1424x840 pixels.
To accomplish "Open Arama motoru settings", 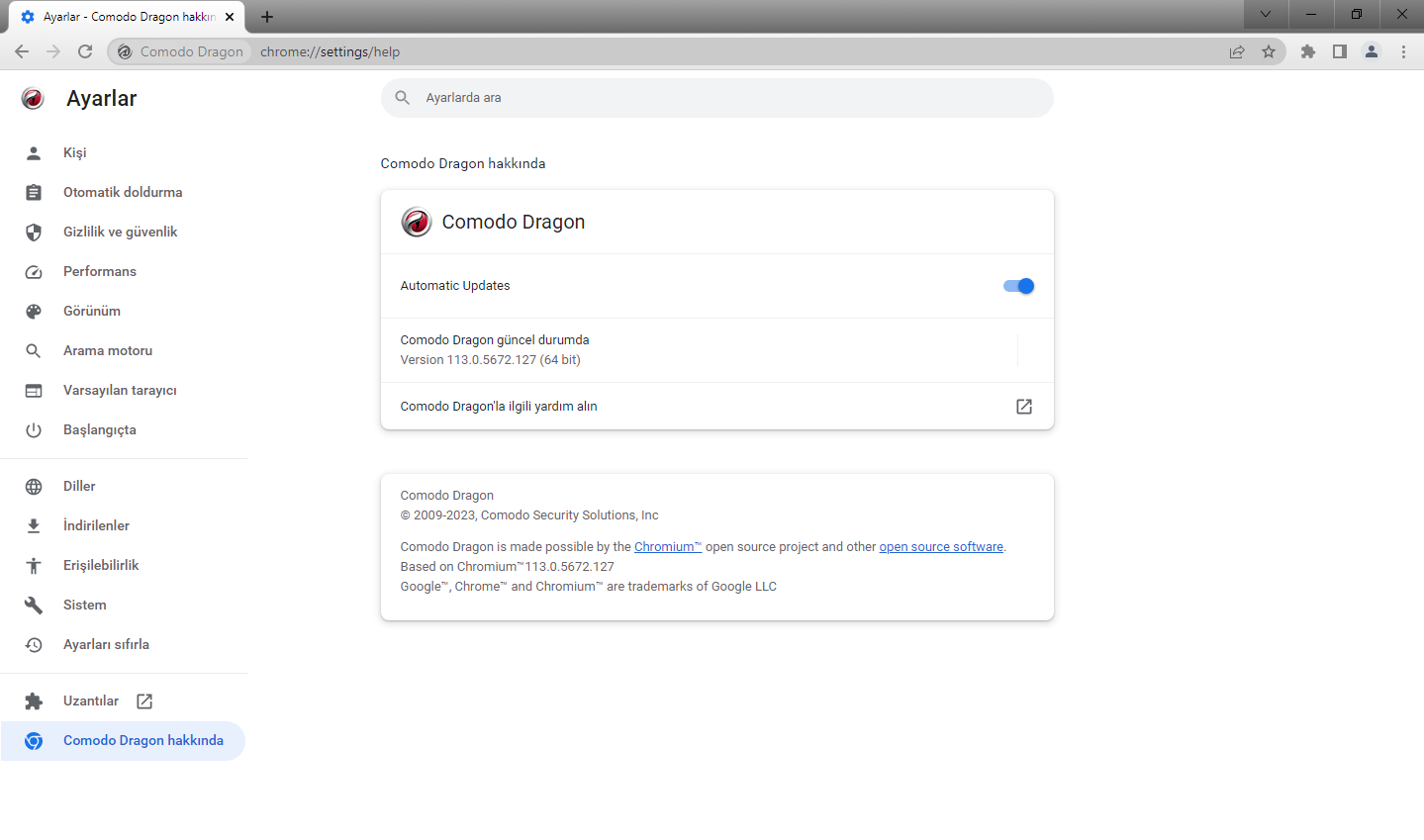I will click(x=123, y=350).
